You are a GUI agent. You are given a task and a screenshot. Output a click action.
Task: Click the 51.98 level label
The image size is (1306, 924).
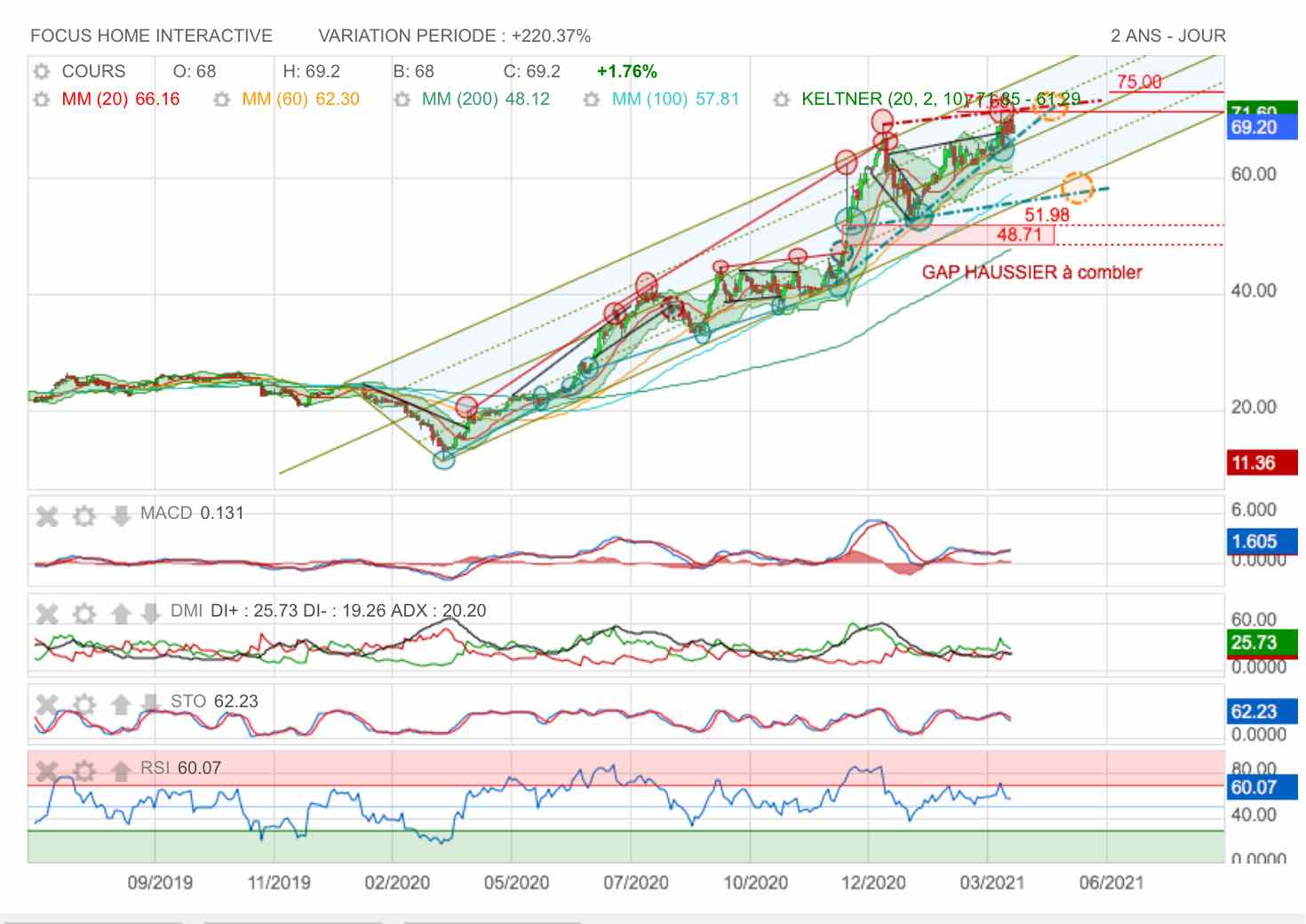pyautogui.click(x=1047, y=215)
